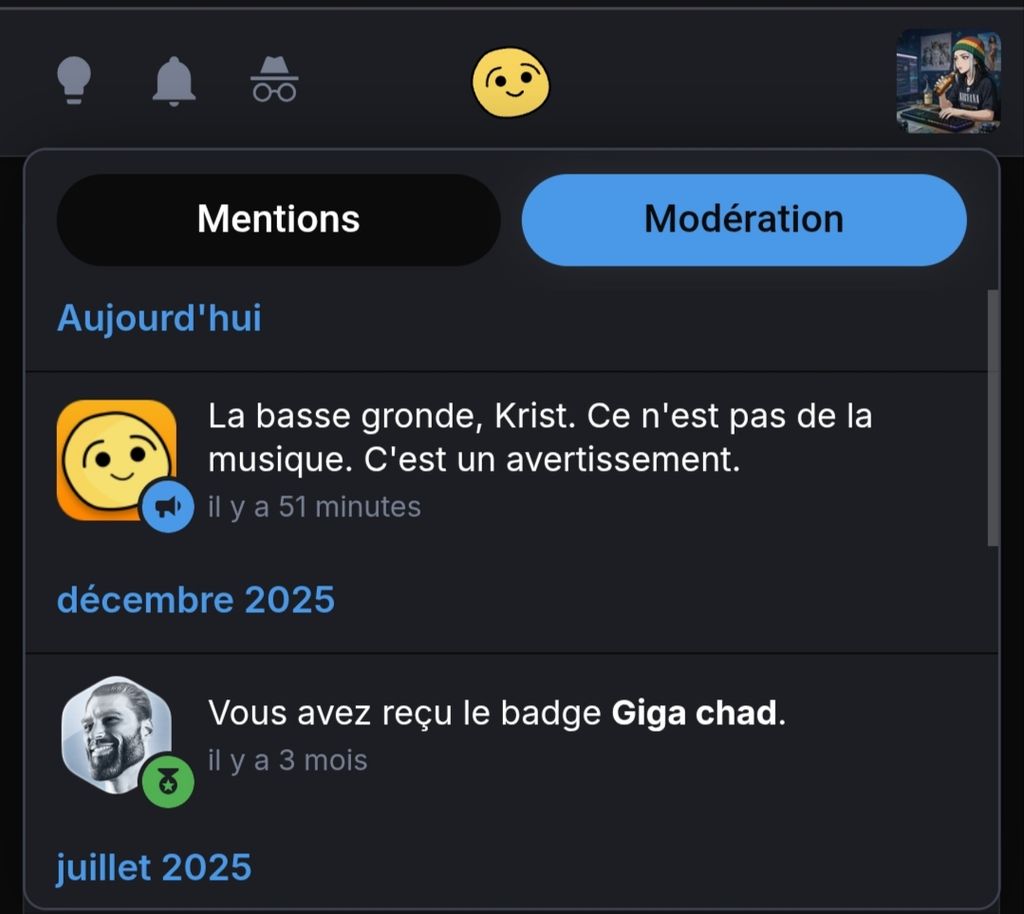The image size is (1024, 914).
Task: Click the "il y a 51 minutes" timestamp
Action: (x=314, y=507)
